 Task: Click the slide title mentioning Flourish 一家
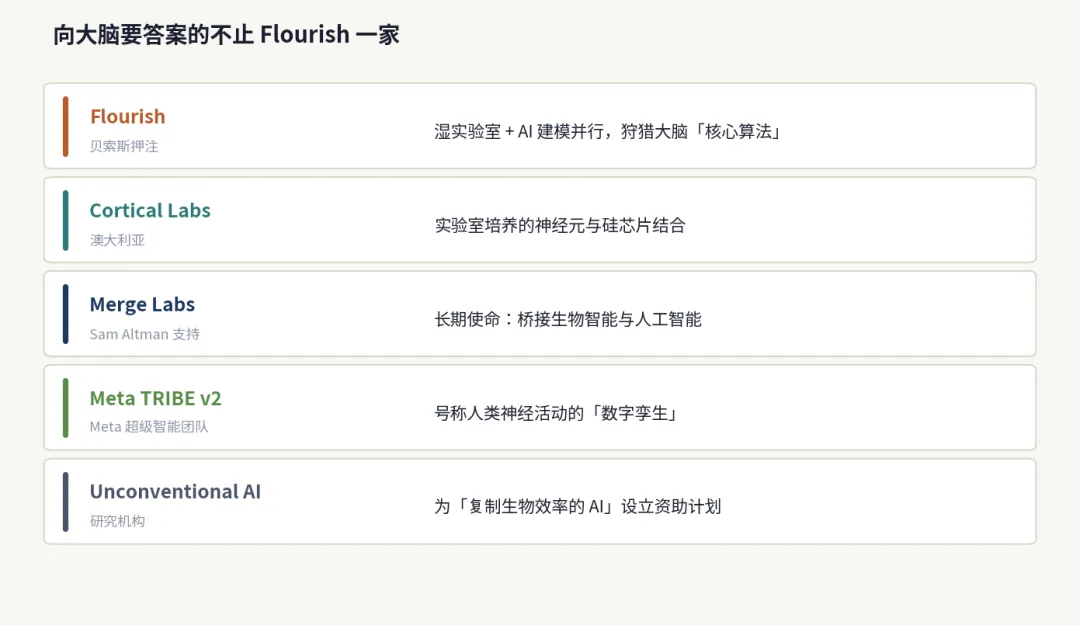(x=226, y=34)
